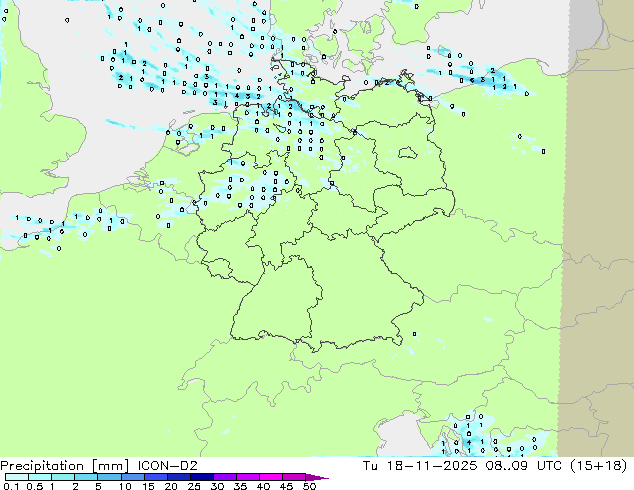
Task: Click the legend value label '10'
Action: [125, 486]
